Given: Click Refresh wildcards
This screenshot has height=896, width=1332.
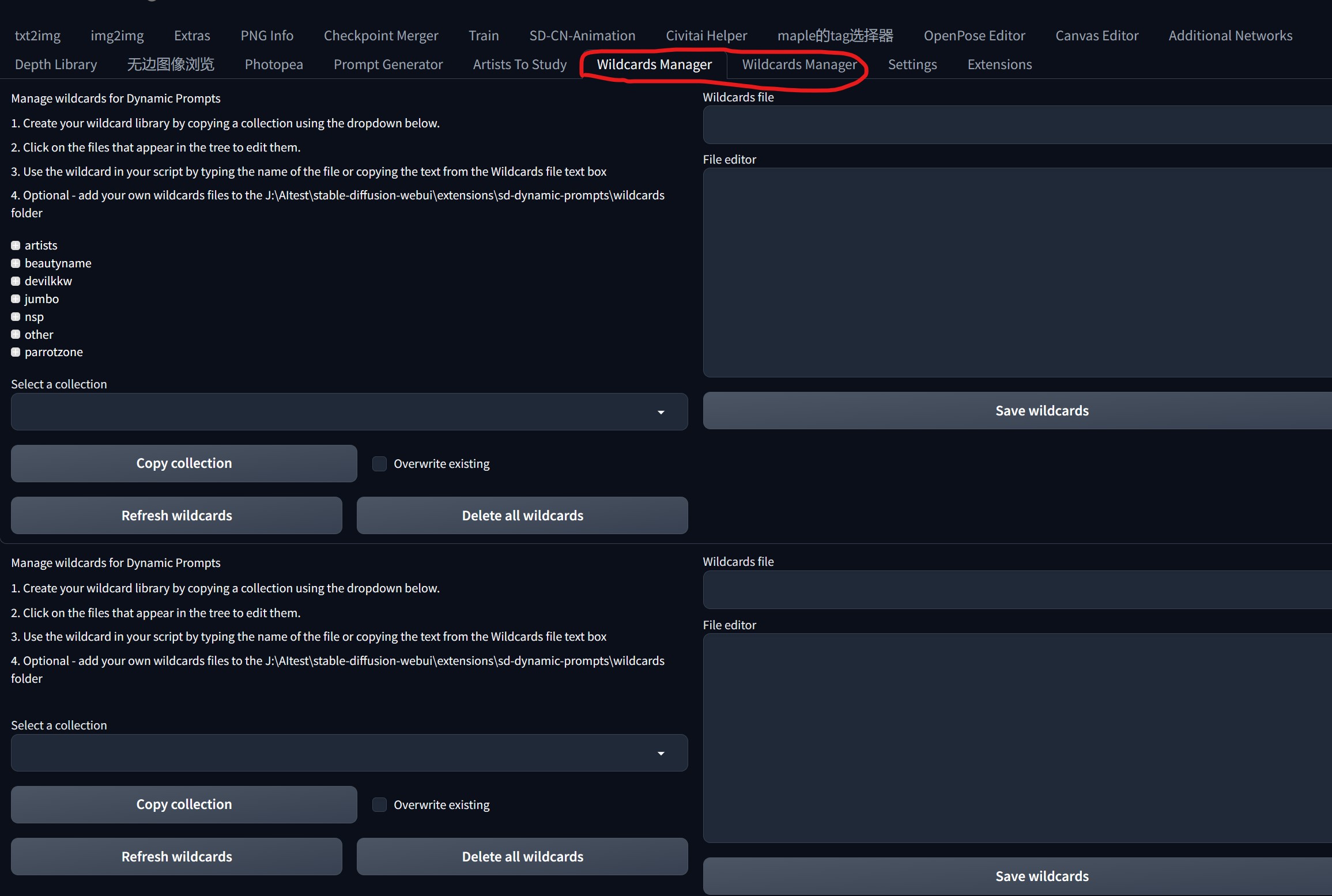Looking at the screenshot, I should [176, 515].
